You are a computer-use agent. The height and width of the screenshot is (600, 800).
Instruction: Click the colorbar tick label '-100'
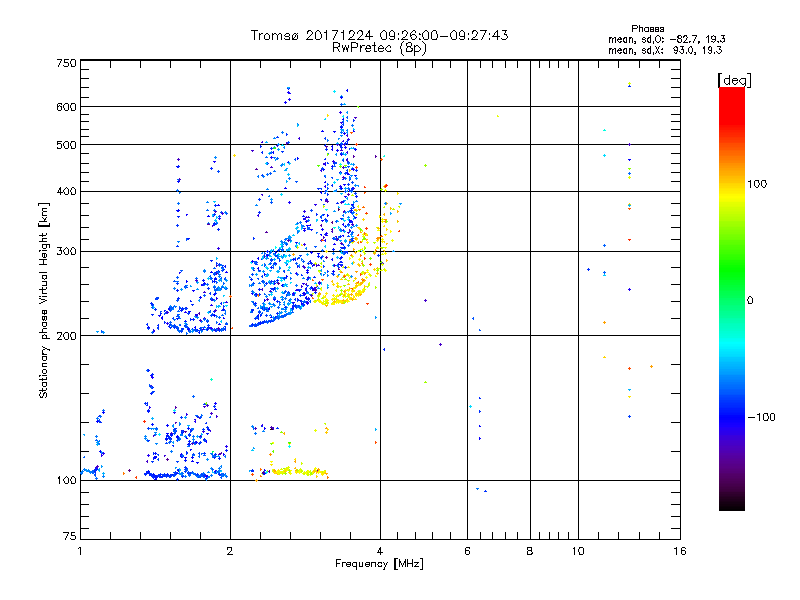(761, 417)
